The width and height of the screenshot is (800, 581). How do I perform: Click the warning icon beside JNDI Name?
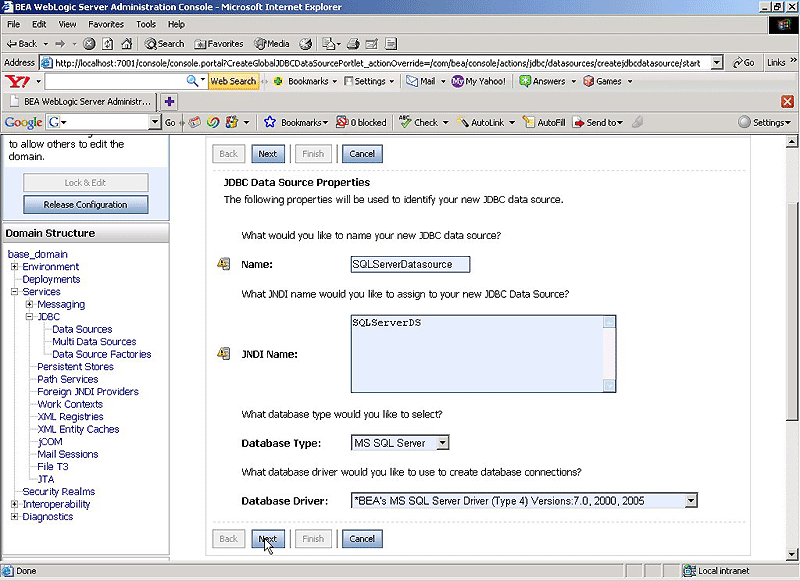pyautogui.click(x=223, y=353)
